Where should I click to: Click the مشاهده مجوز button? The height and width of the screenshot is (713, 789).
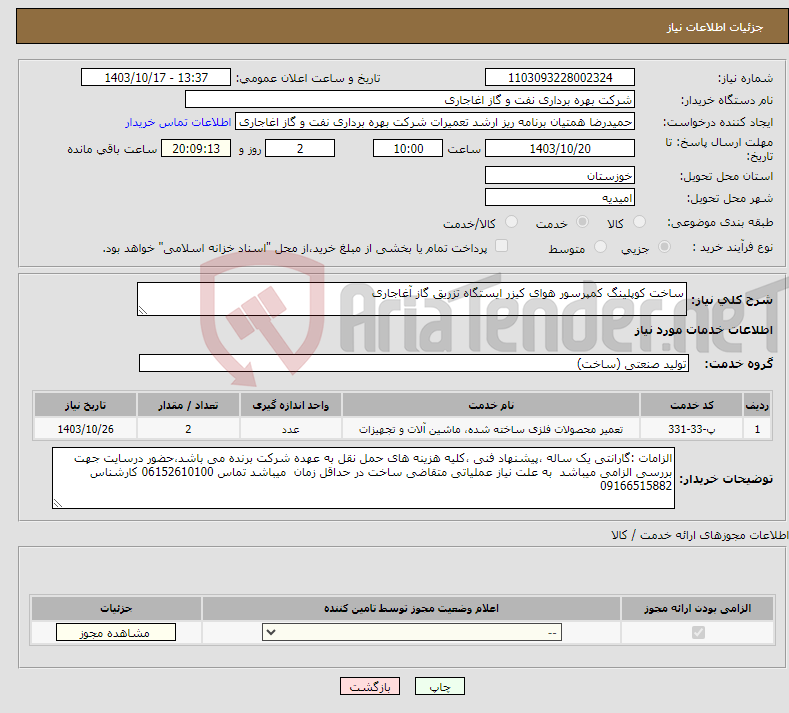tap(116, 632)
